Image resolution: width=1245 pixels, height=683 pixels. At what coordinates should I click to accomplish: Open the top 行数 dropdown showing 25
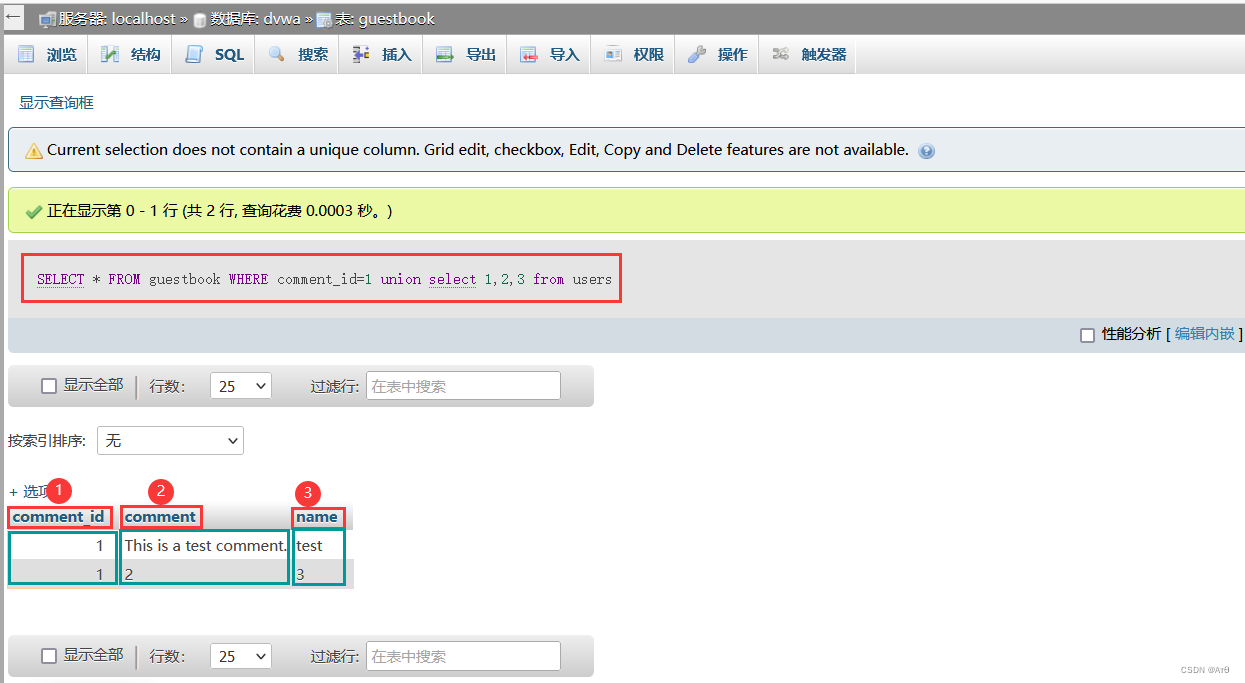pyautogui.click(x=241, y=386)
